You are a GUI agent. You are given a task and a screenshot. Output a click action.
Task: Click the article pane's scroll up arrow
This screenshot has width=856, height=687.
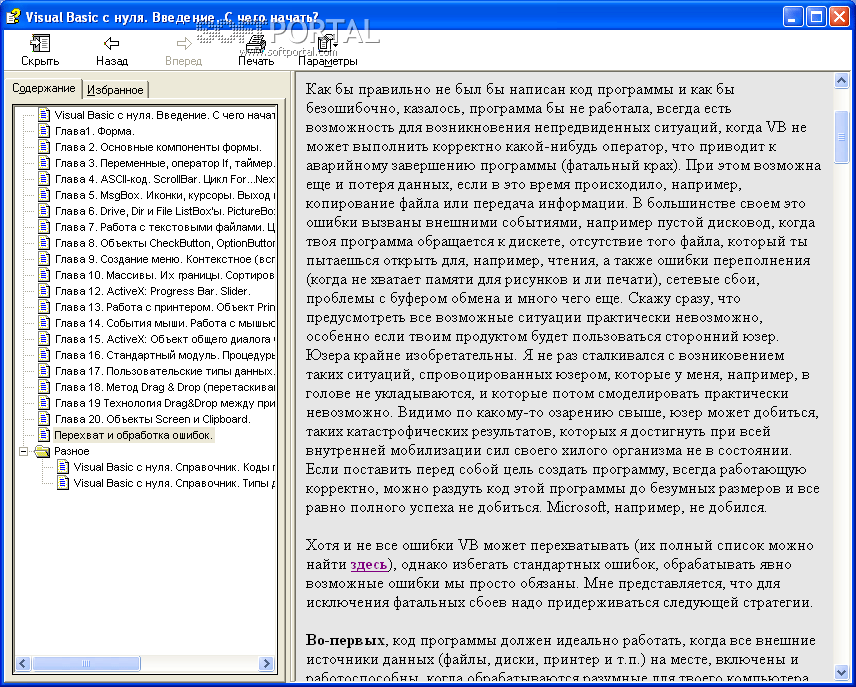[x=841, y=81]
